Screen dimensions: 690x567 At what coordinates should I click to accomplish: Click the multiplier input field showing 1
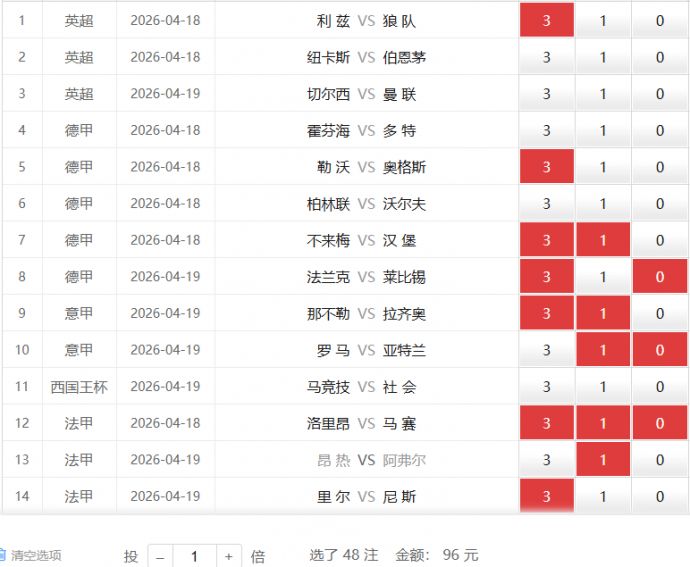point(194,556)
